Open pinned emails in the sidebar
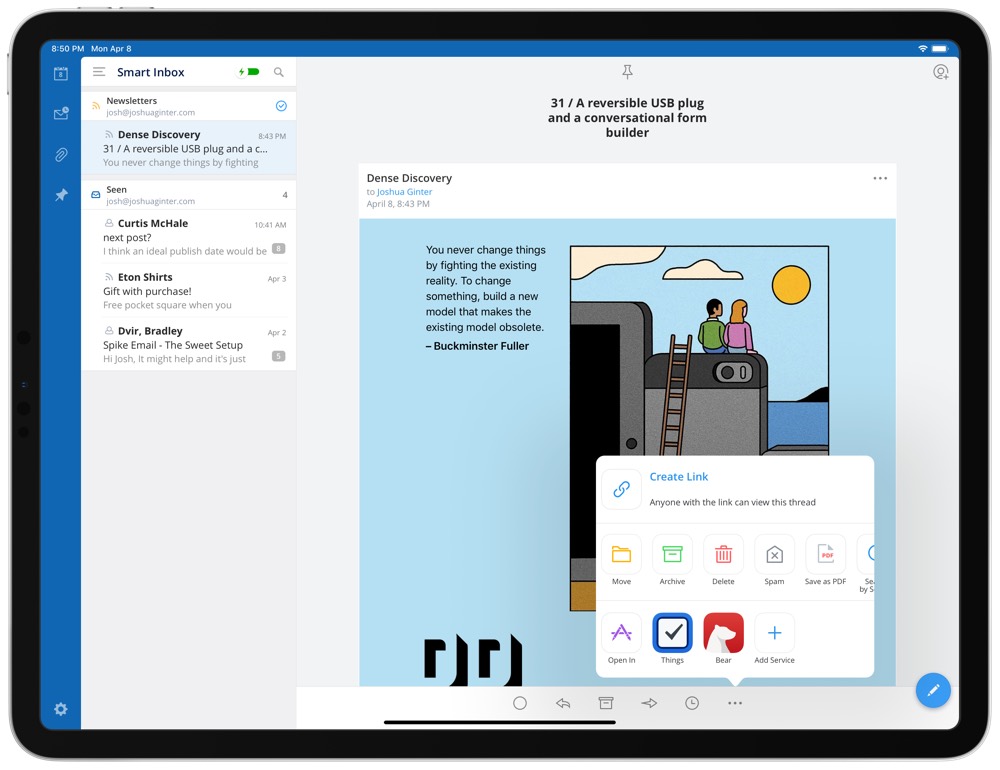 61,195
